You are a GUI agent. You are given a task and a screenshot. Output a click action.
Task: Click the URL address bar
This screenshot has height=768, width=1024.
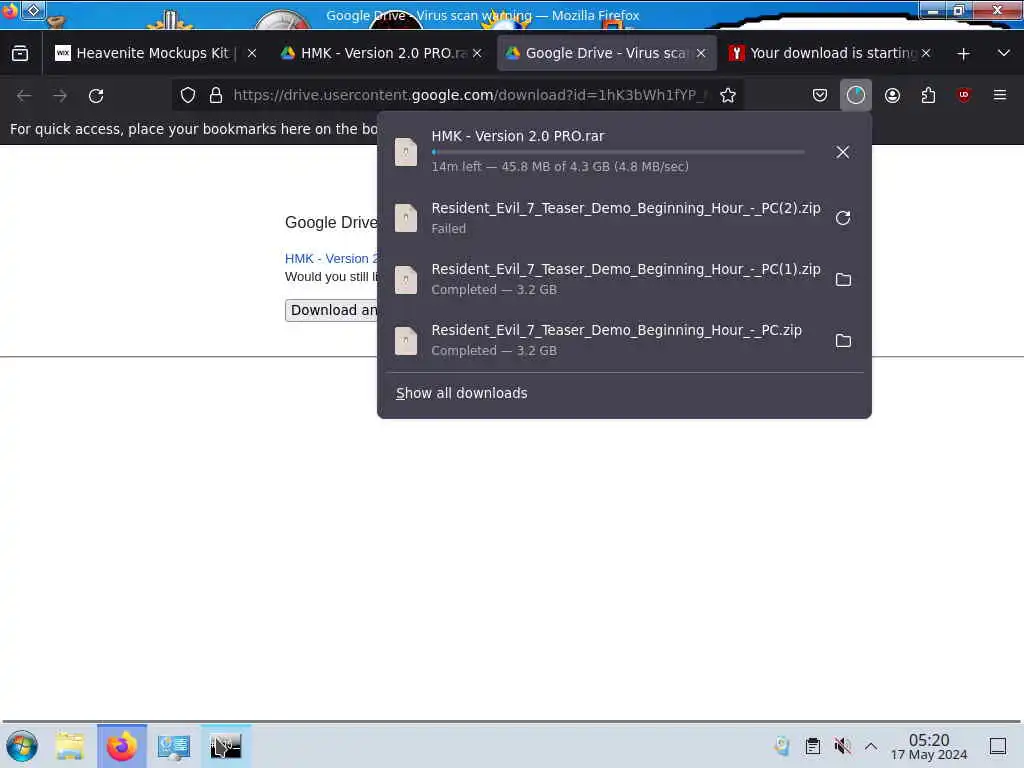pyautogui.click(x=470, y=95)
